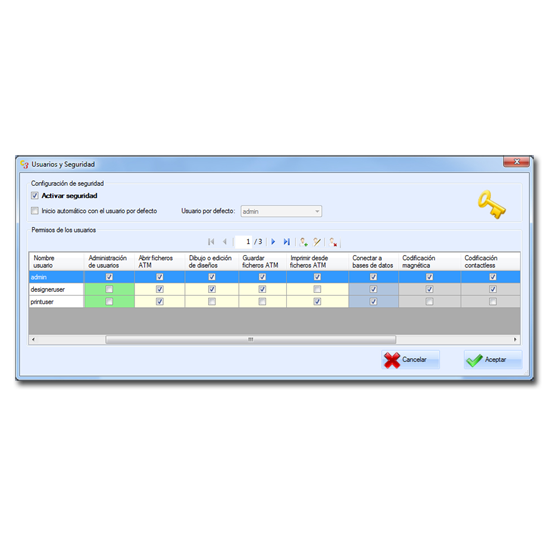Click the Cancelar button
Image resolution: width=550 pixels, height=550 pixels.
(x=410, y=360)
